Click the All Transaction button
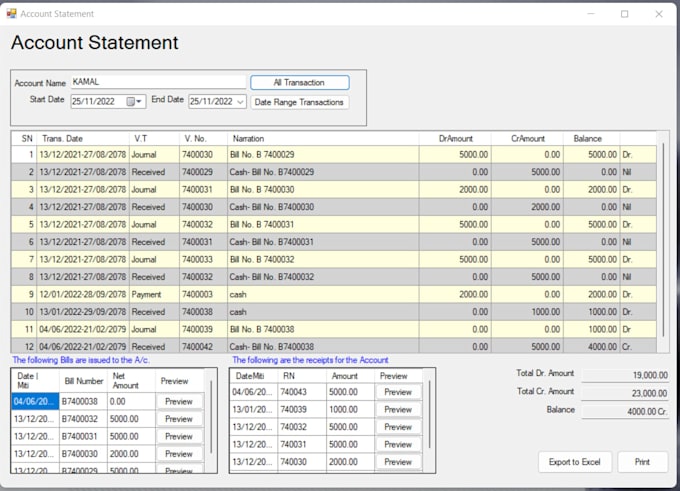680x491 pixels. pos(300,82)
